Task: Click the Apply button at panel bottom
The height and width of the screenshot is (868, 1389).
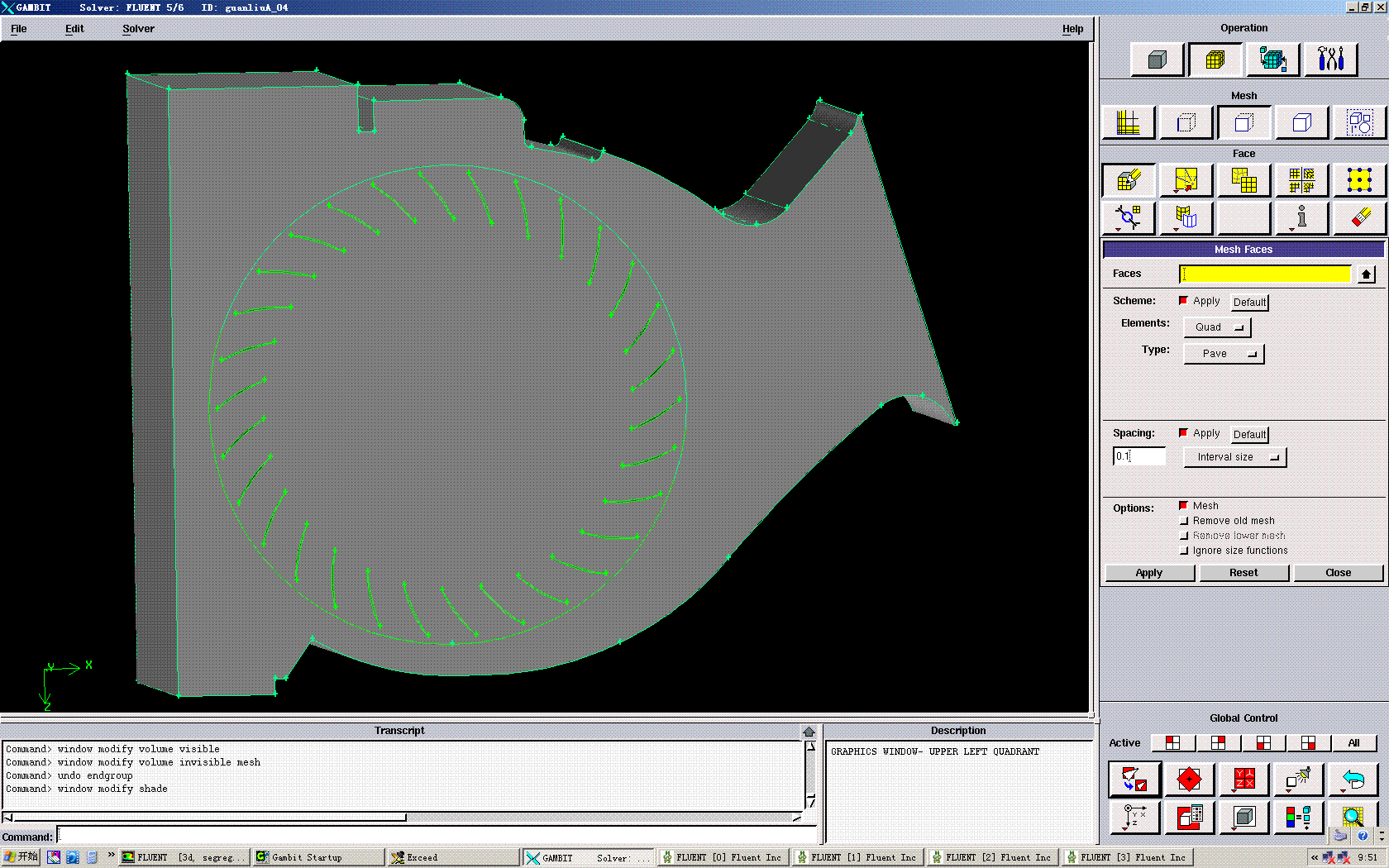Action: (x=1148, y=573)
